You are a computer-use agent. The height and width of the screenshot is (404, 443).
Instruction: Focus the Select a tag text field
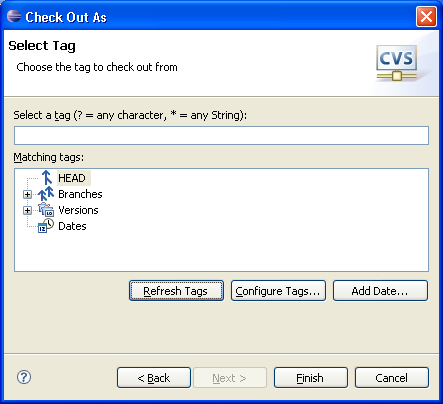(x=221, y=135)
